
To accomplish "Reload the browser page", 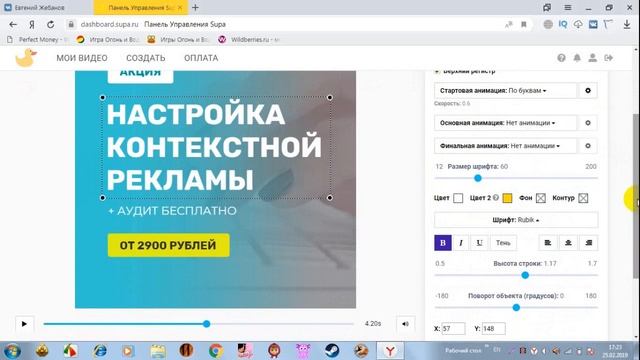I will coord(51,24).
